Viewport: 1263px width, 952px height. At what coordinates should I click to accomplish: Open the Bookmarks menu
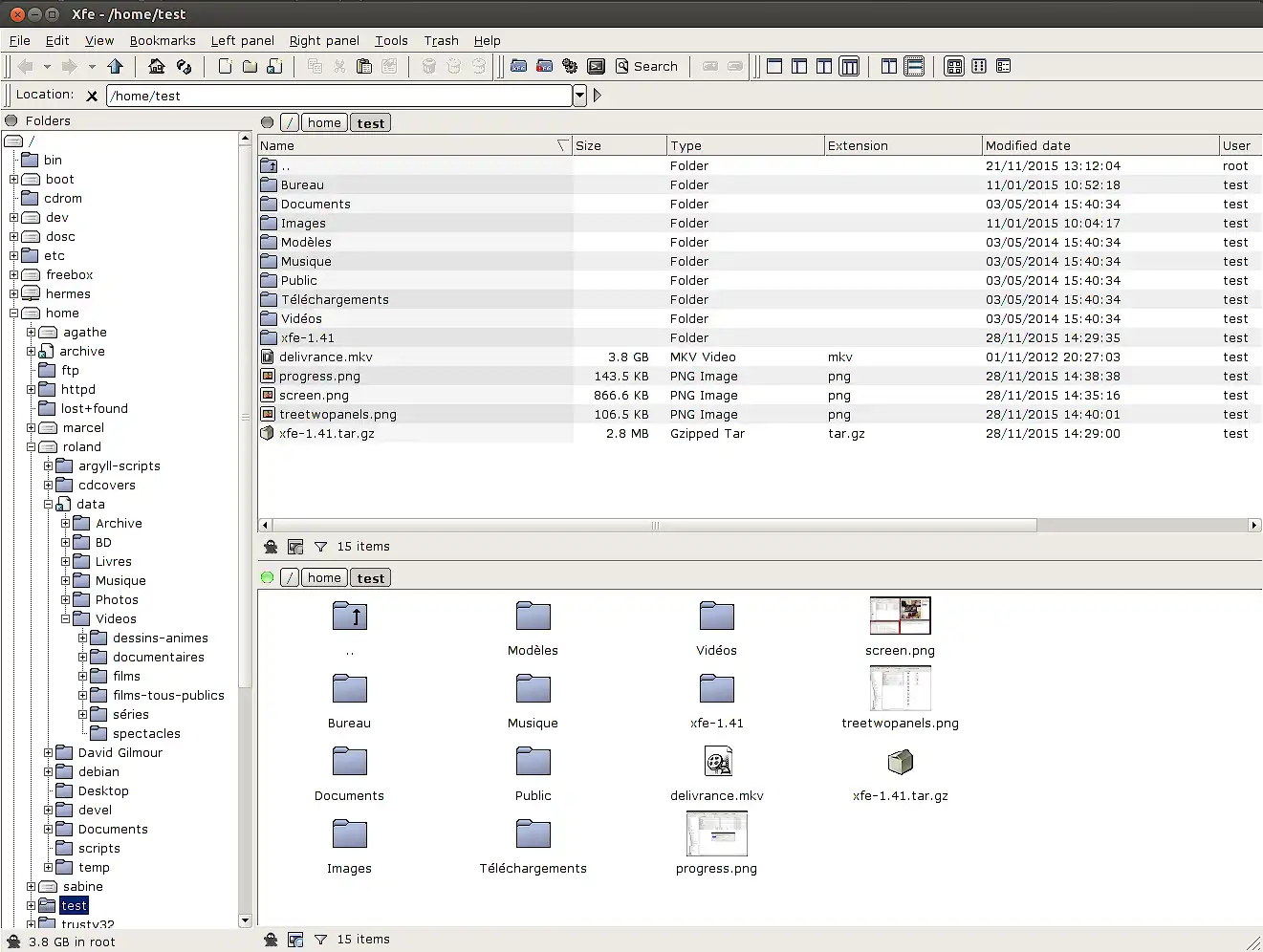pos(163,40)
